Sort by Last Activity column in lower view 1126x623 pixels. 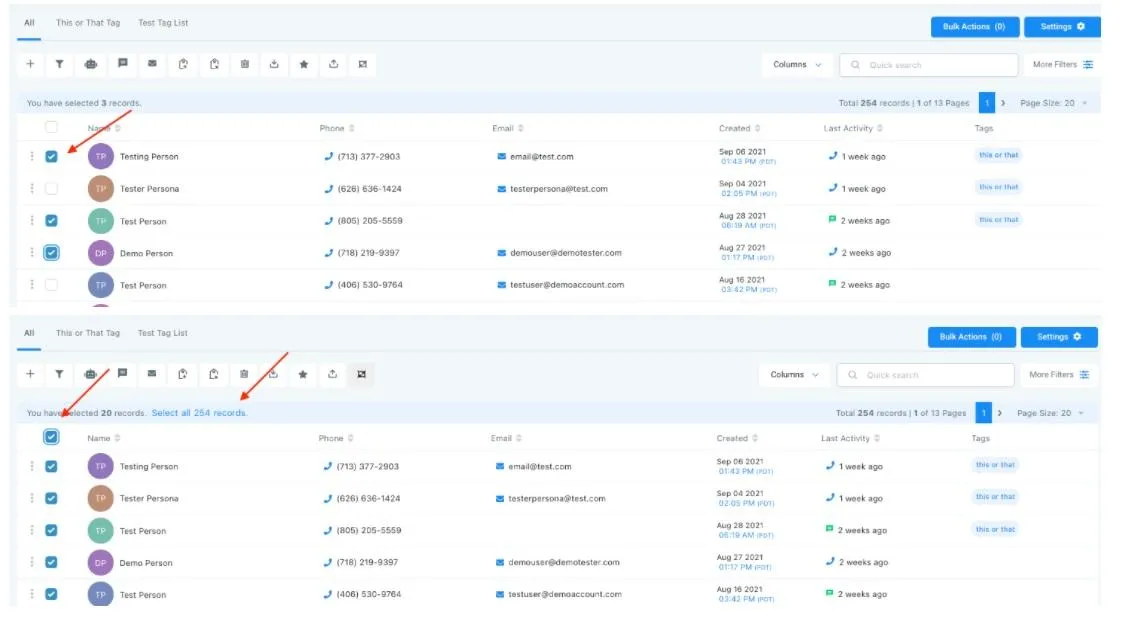852,439
